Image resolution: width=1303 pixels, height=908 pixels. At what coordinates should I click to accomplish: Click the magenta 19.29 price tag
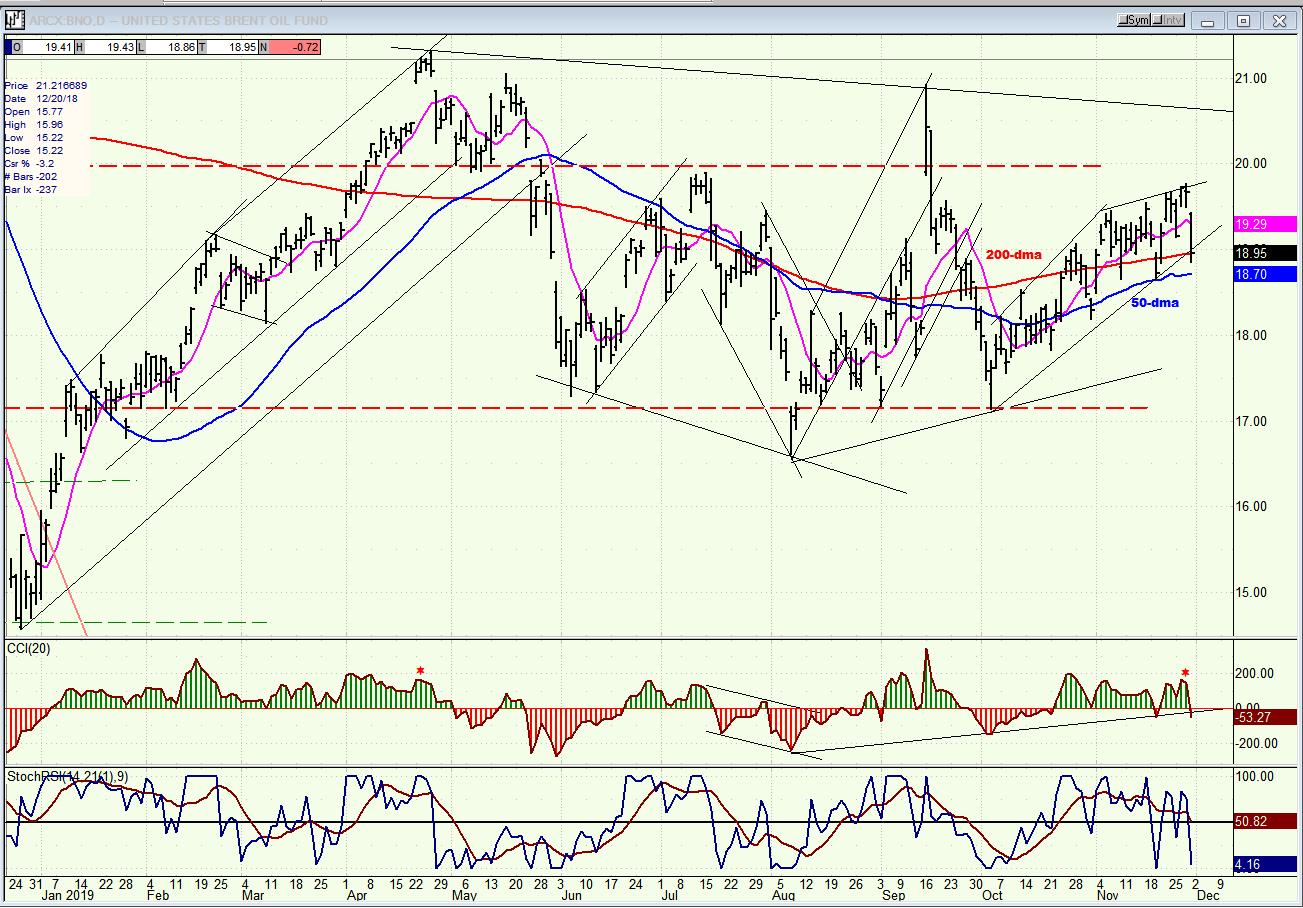[x=1266, y=225]
